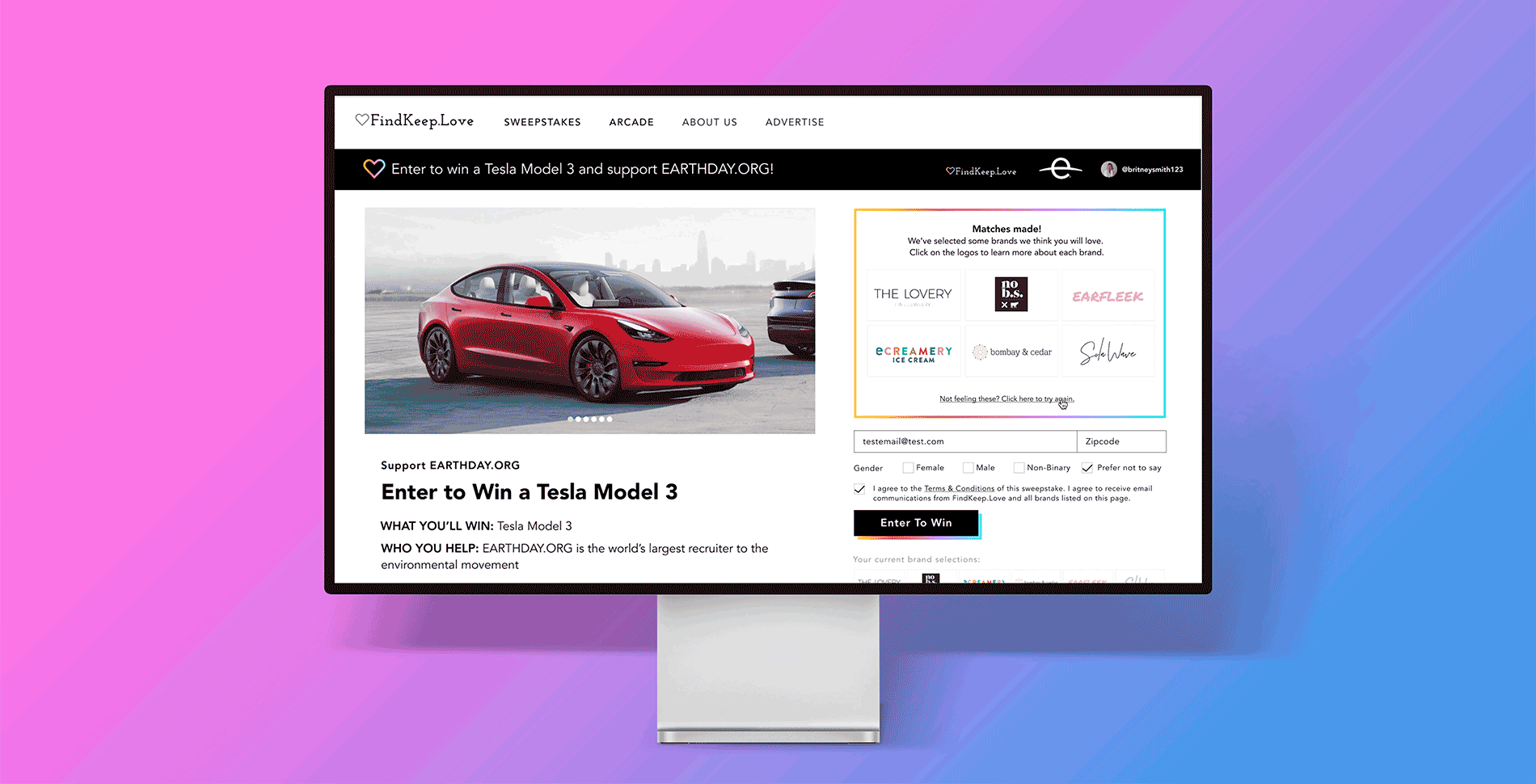Open THE LOVERY brand logo

pyautogui.click(x=914, y=295)
